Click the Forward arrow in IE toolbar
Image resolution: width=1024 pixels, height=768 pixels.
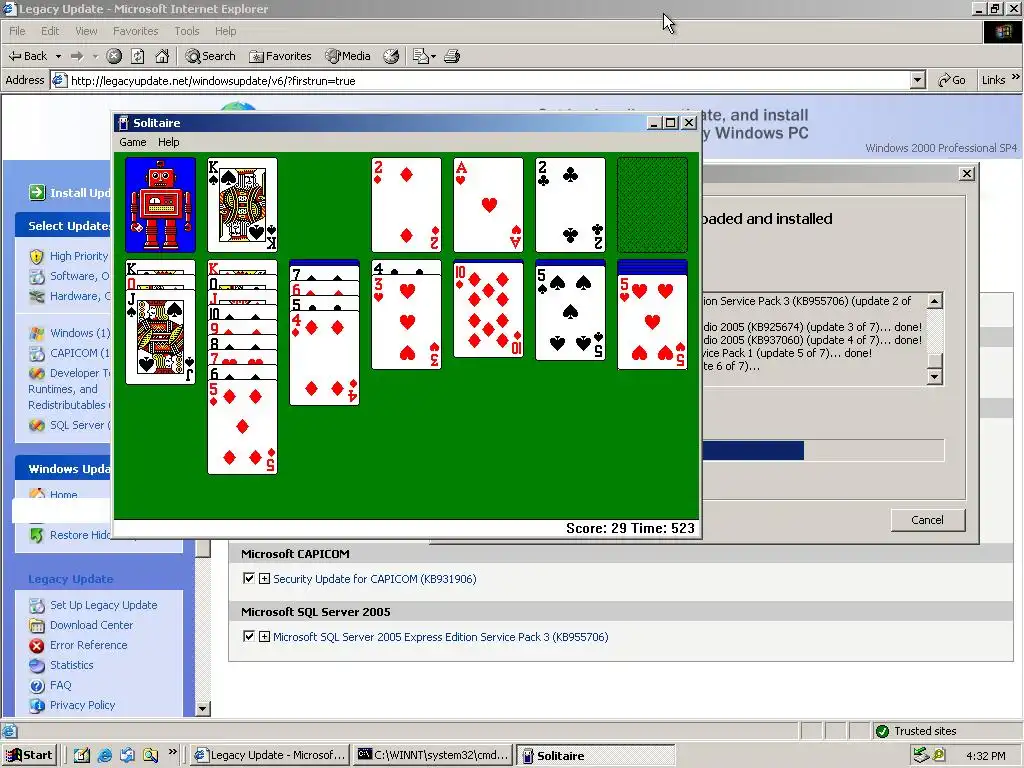tap(77, 56)
